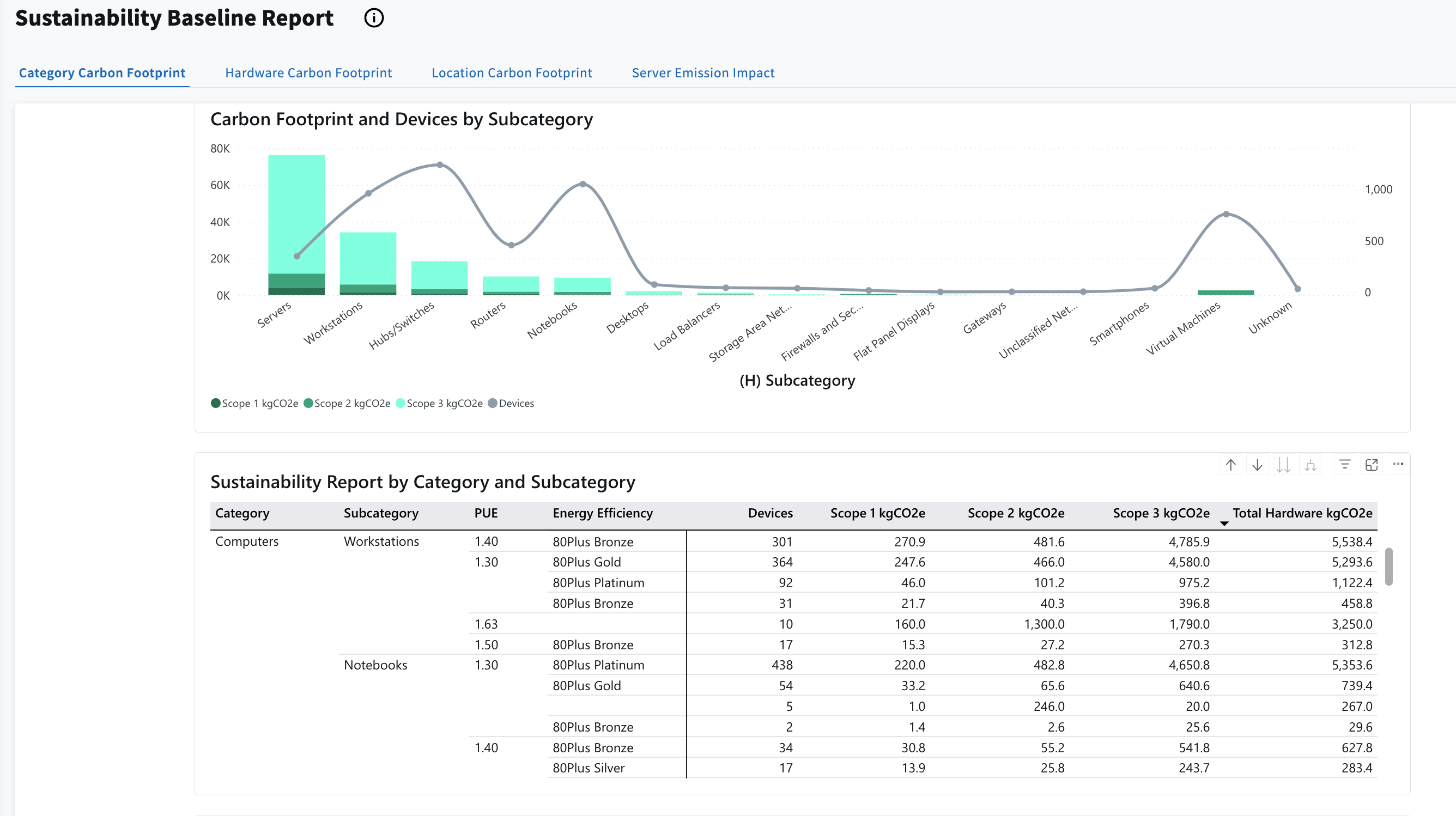Go to the Server Emission Impact tab
This screenshot has width=1456, height=816.
[703, 73]
